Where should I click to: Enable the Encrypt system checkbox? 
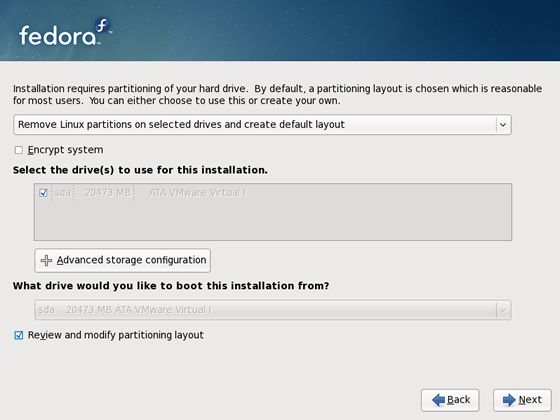[x=19, y=150]
